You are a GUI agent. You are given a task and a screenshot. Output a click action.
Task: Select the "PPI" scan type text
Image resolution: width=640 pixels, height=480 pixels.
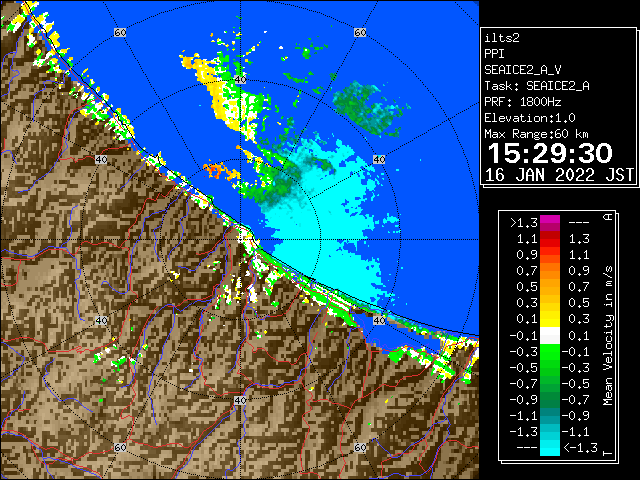click(494, 54)
